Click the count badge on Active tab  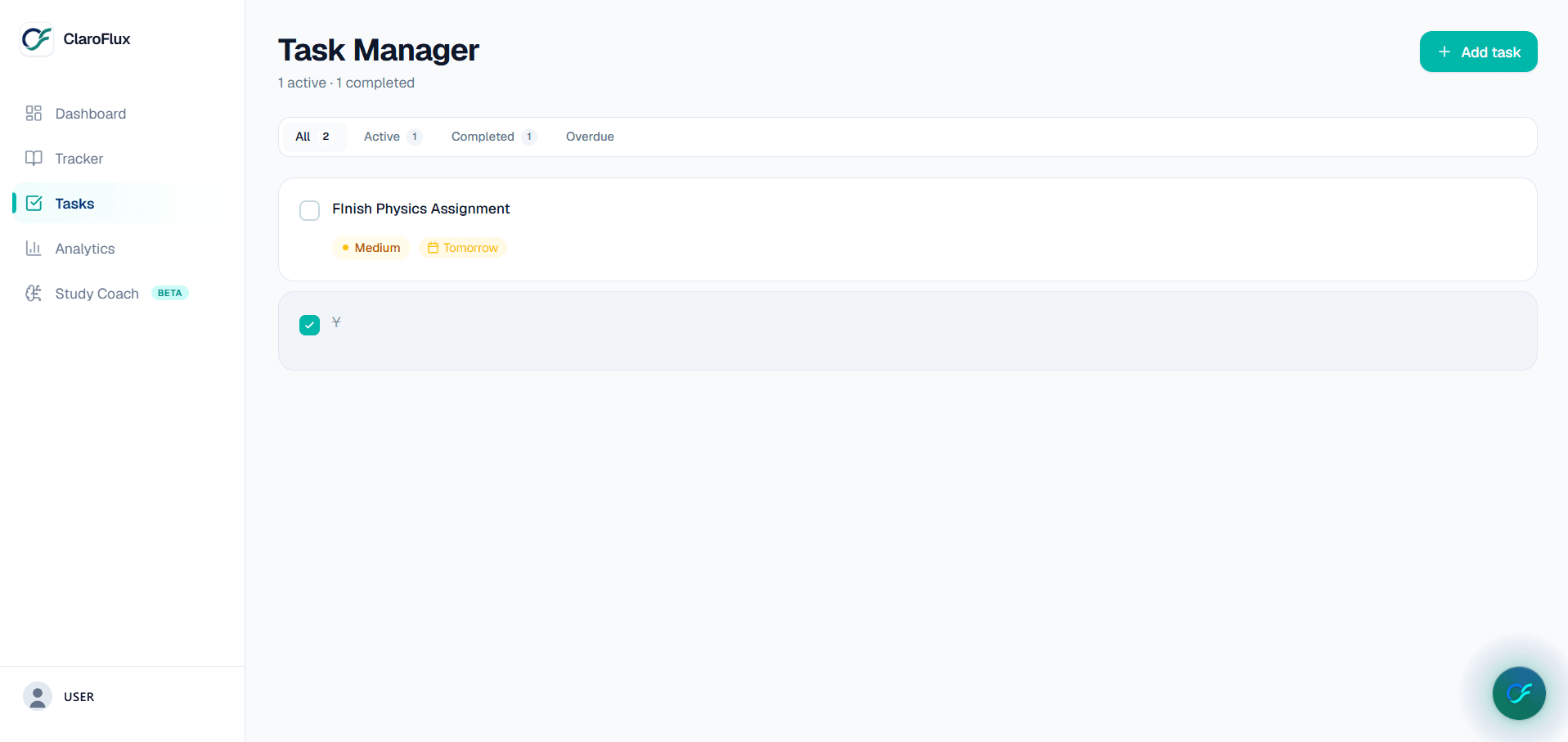(415, 137)
